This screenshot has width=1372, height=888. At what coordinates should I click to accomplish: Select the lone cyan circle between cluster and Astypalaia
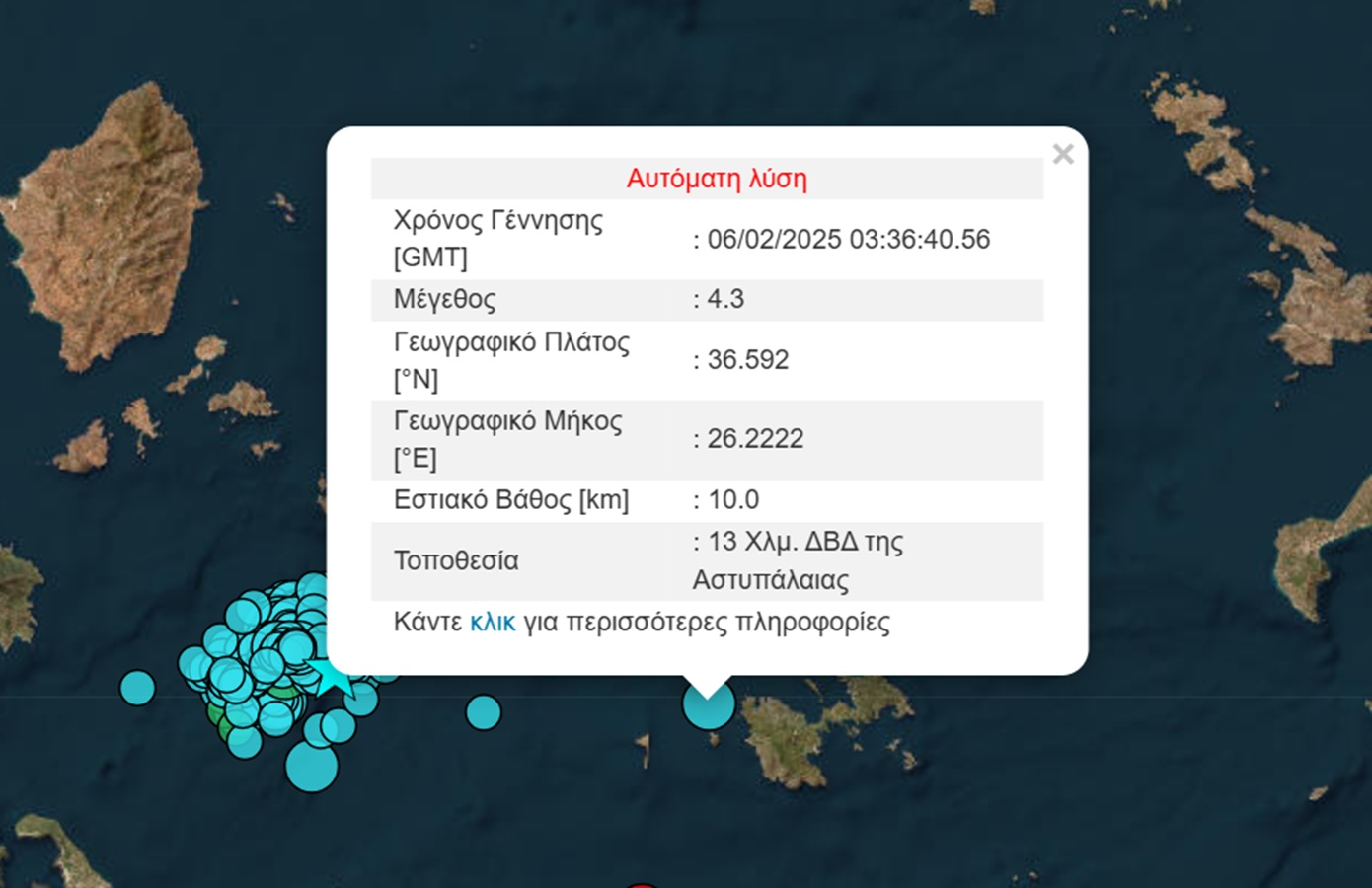[483, 711]
